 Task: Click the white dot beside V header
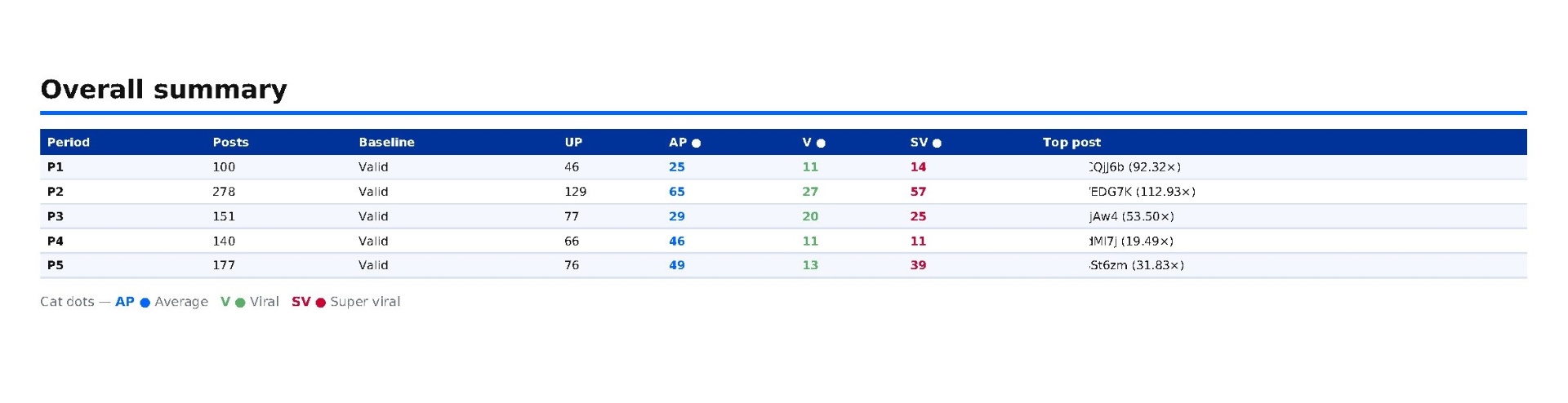[821, 144]
